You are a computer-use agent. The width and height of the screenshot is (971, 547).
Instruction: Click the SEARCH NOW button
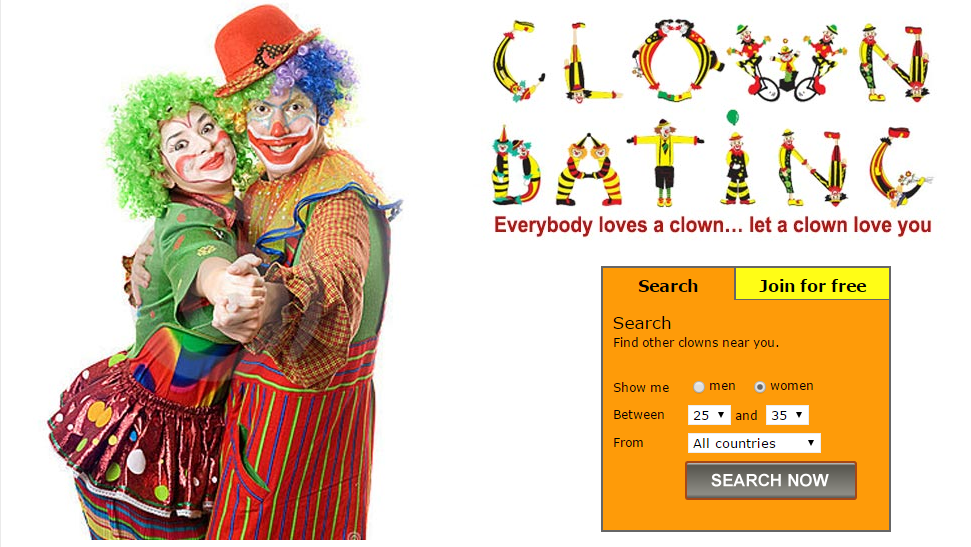click(x=770, y=480)
